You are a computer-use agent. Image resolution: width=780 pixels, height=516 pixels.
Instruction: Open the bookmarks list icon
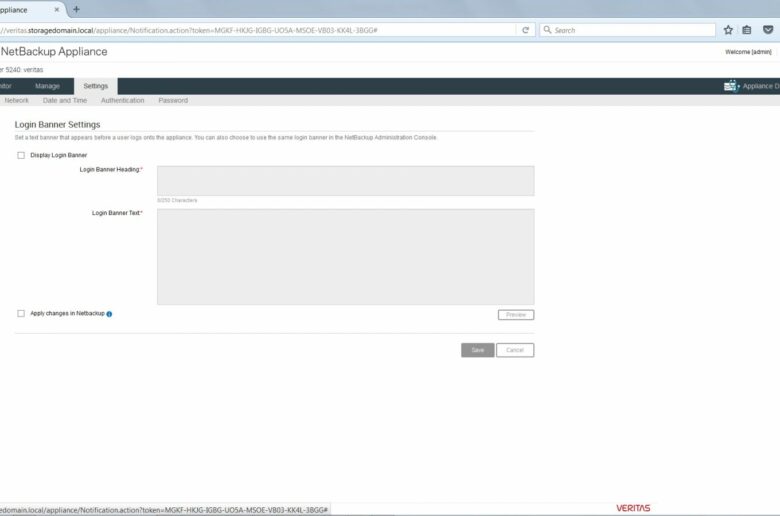click(747, 30)
